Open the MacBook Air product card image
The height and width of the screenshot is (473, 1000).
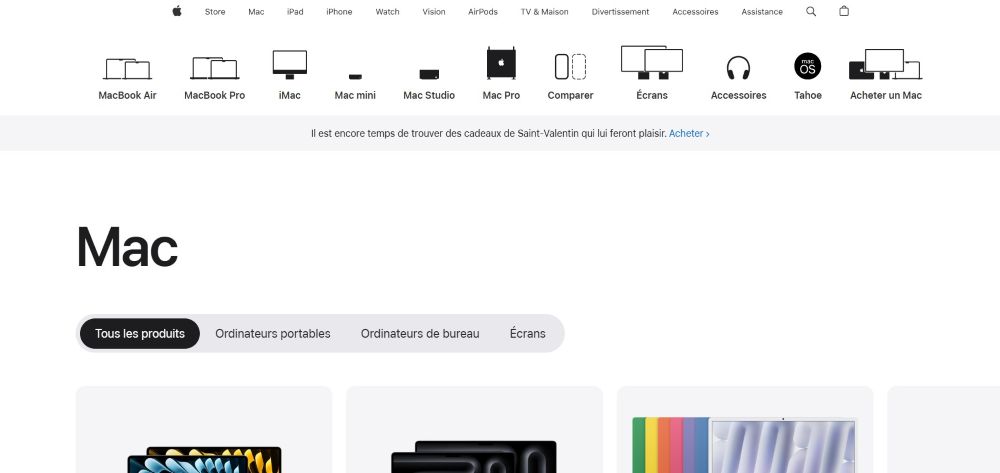204,459
